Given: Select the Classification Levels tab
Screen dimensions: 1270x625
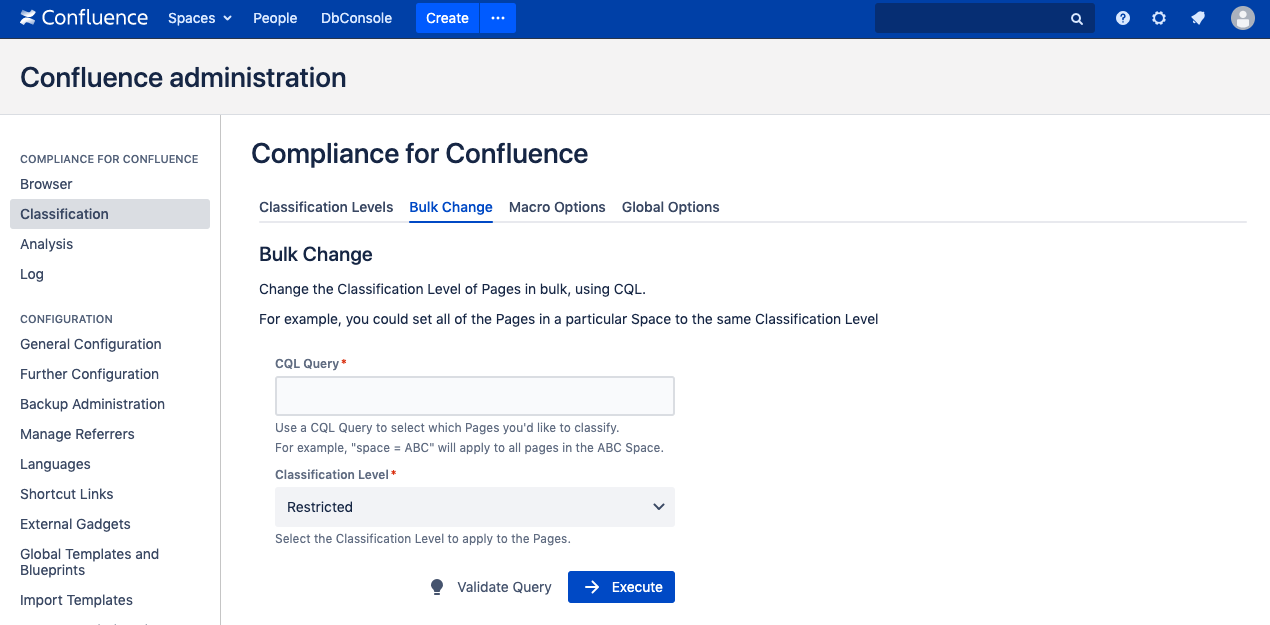Looking at the screenshot, I should coord(326,207).
